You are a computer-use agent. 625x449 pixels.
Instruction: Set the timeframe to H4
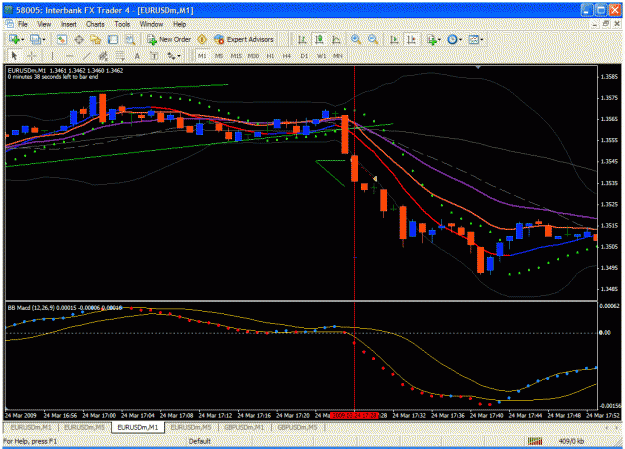coord(287,56)
